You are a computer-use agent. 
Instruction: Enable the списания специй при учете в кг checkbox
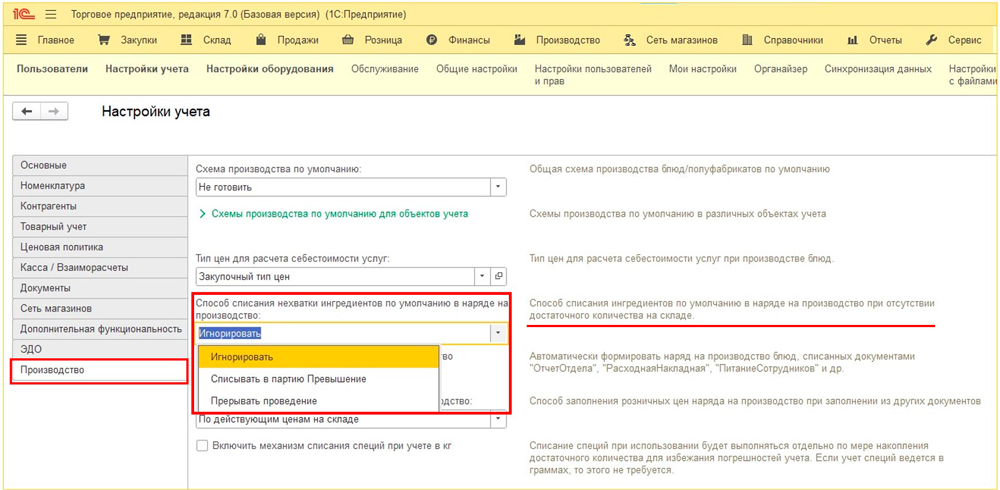pos(202,446)
